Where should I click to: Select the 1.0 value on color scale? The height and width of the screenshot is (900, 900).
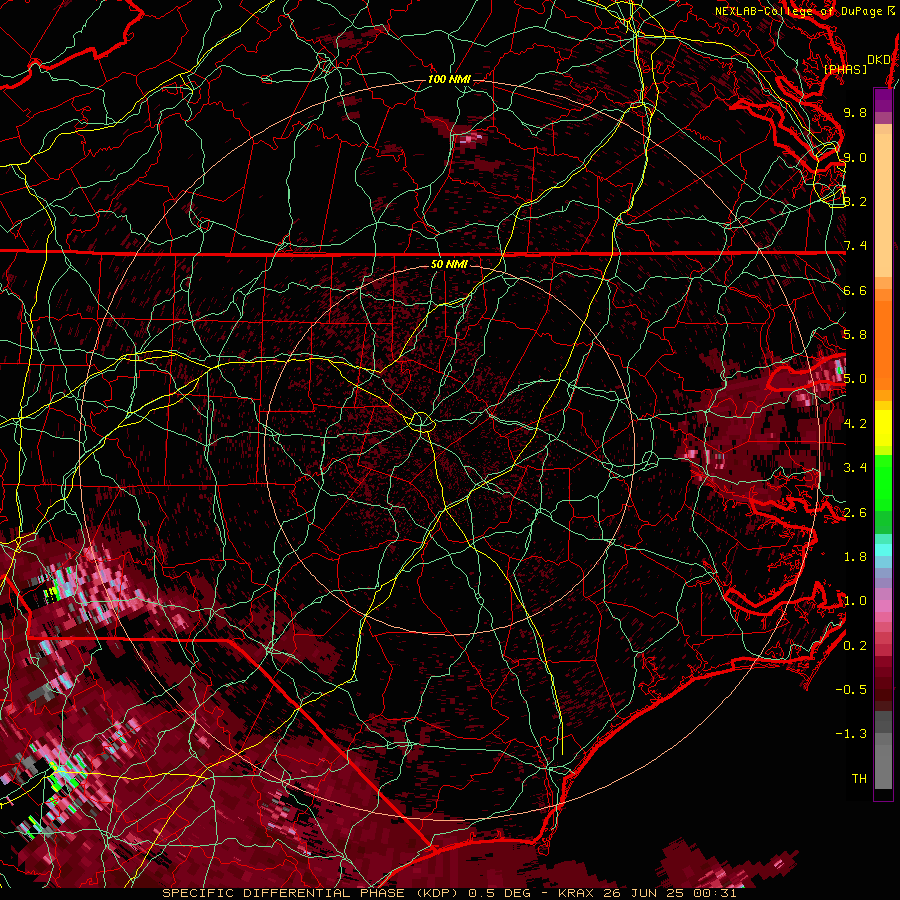tap(855, 601)
